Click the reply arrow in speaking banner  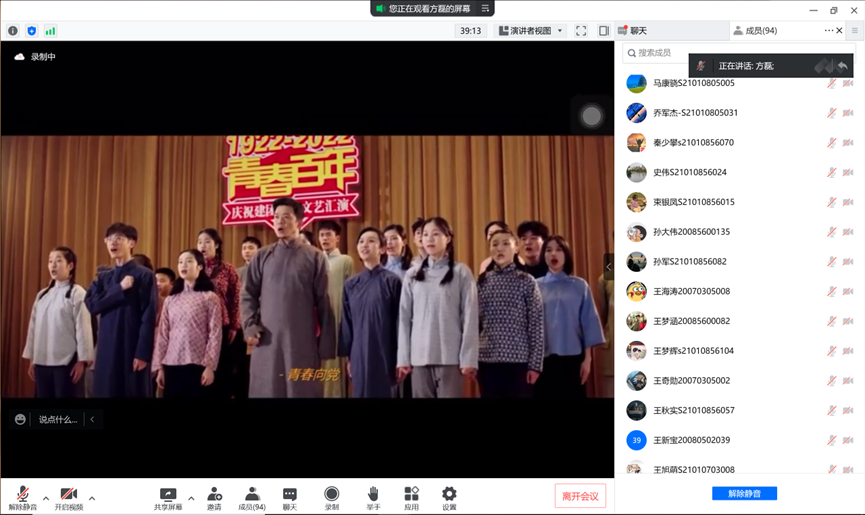842,66
